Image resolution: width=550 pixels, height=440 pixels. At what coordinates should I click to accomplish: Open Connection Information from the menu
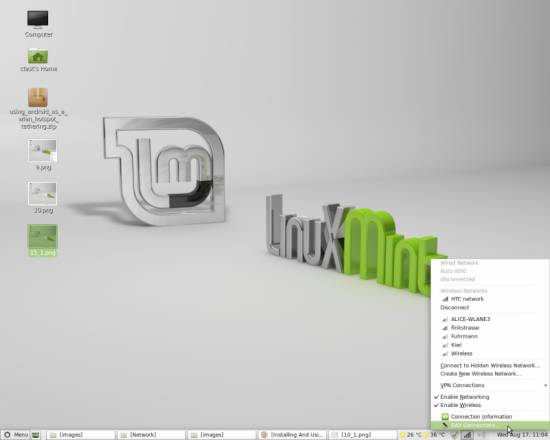click(489, 416)
